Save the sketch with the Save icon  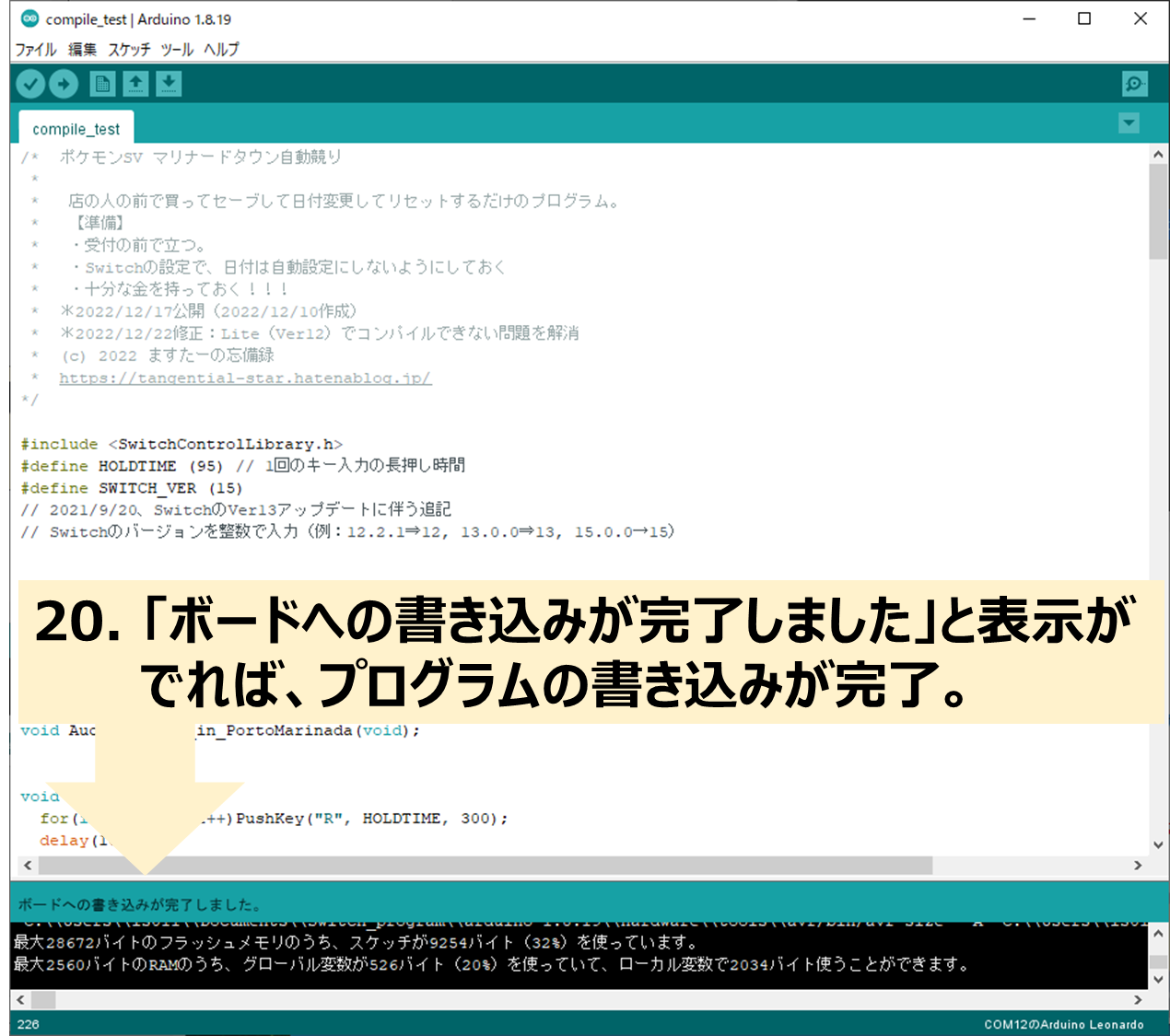click(x=169, y=84)
